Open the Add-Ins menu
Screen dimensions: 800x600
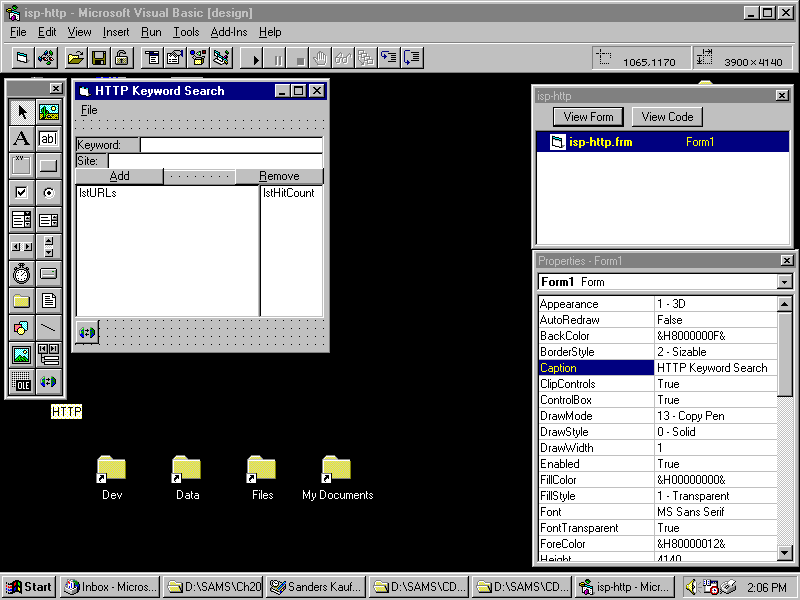(x=228, y=32)
